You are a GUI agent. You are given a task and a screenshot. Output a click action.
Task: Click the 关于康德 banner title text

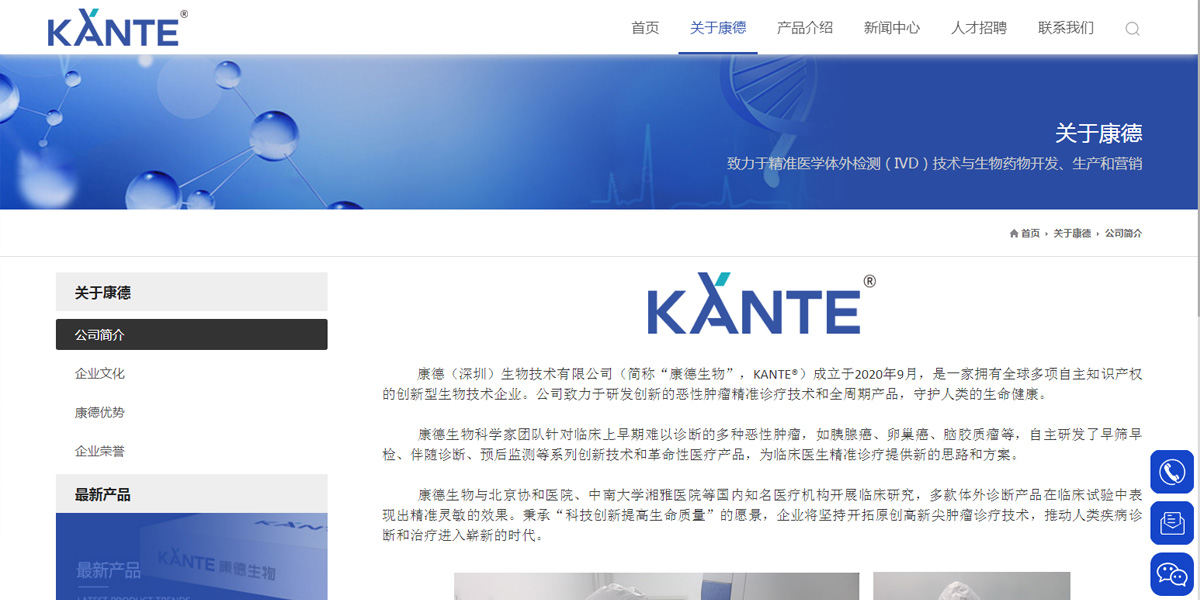[1098, 133]
